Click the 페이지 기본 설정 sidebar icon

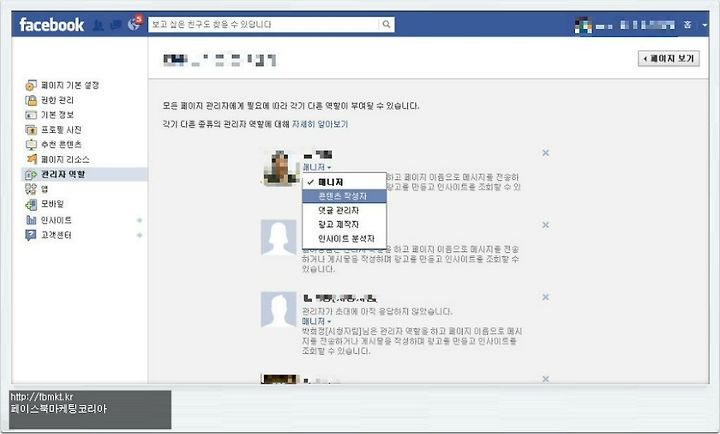tap(31, 85)
